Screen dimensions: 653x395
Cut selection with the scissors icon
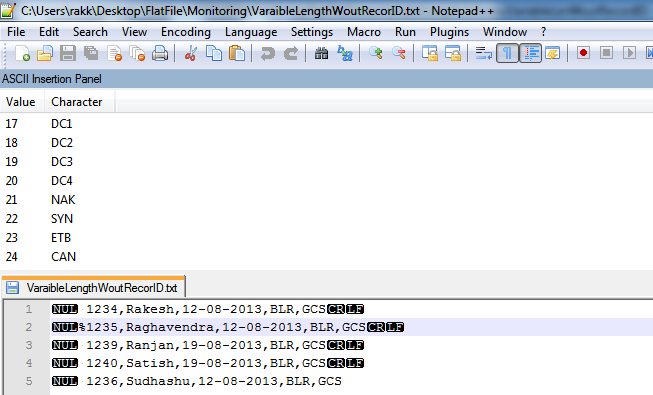tap(191, 53)
